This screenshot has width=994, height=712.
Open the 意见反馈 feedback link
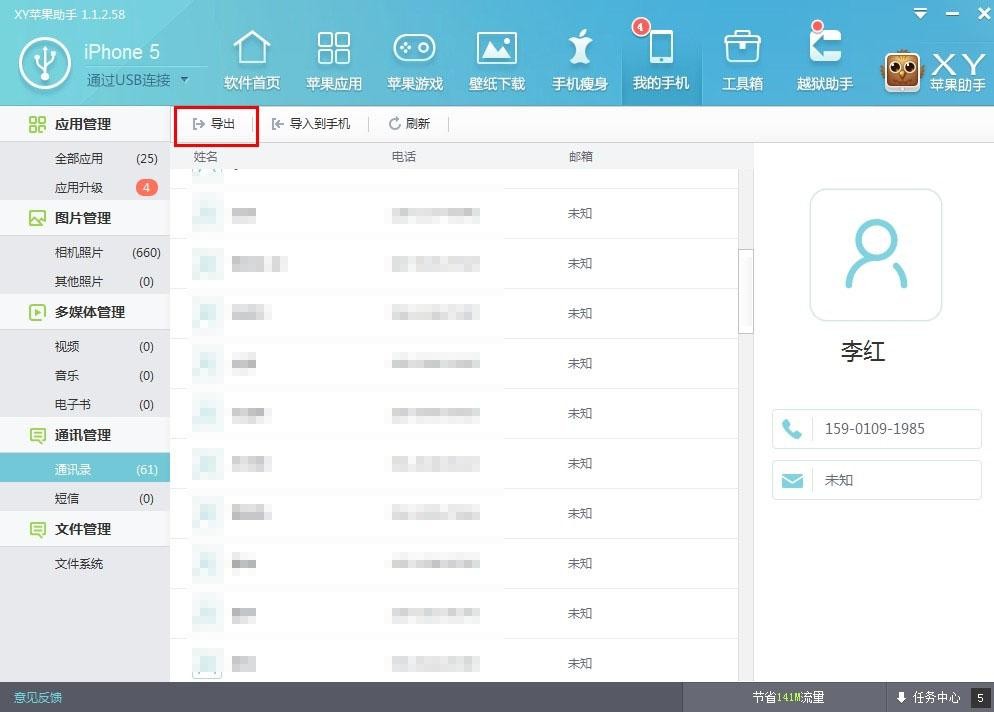point(38,697)
